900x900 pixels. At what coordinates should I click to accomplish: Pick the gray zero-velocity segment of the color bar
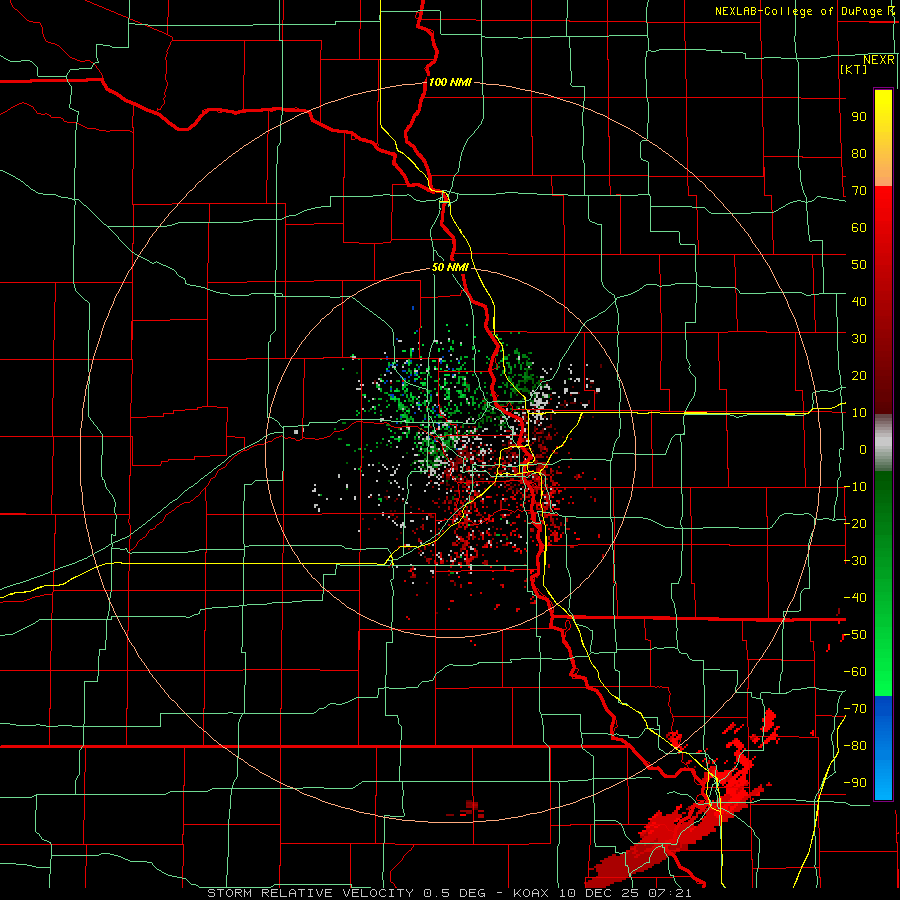pos(883,443)
